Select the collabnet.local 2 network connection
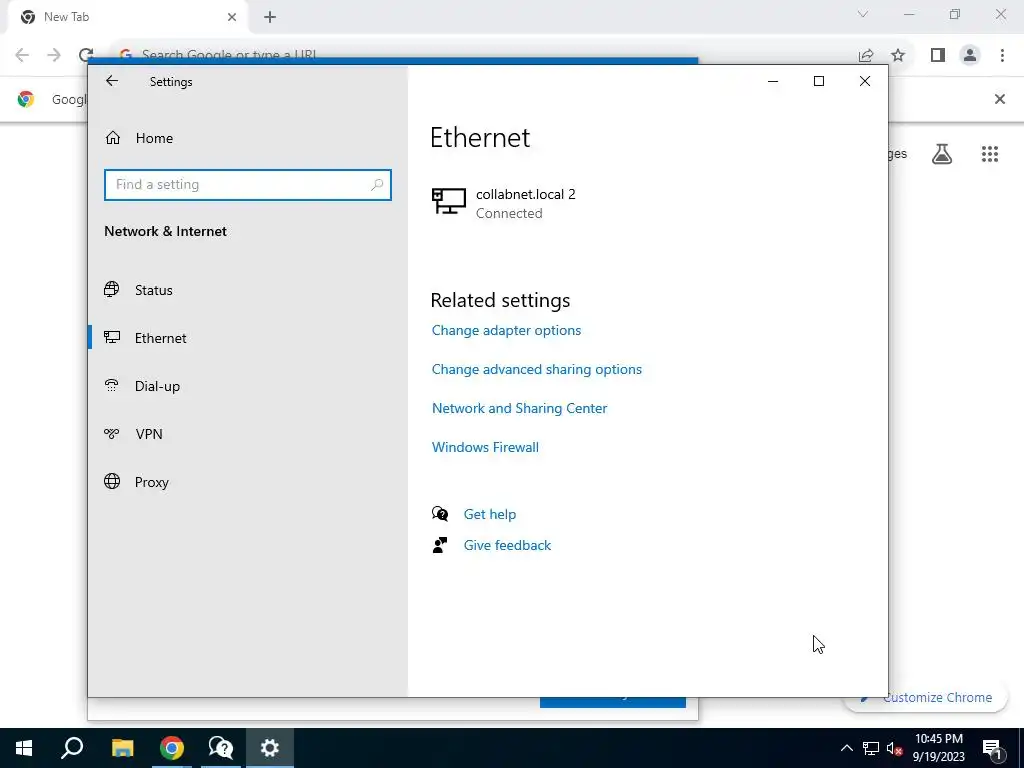This screenshot has height=768, width=1024. [504, 203]
